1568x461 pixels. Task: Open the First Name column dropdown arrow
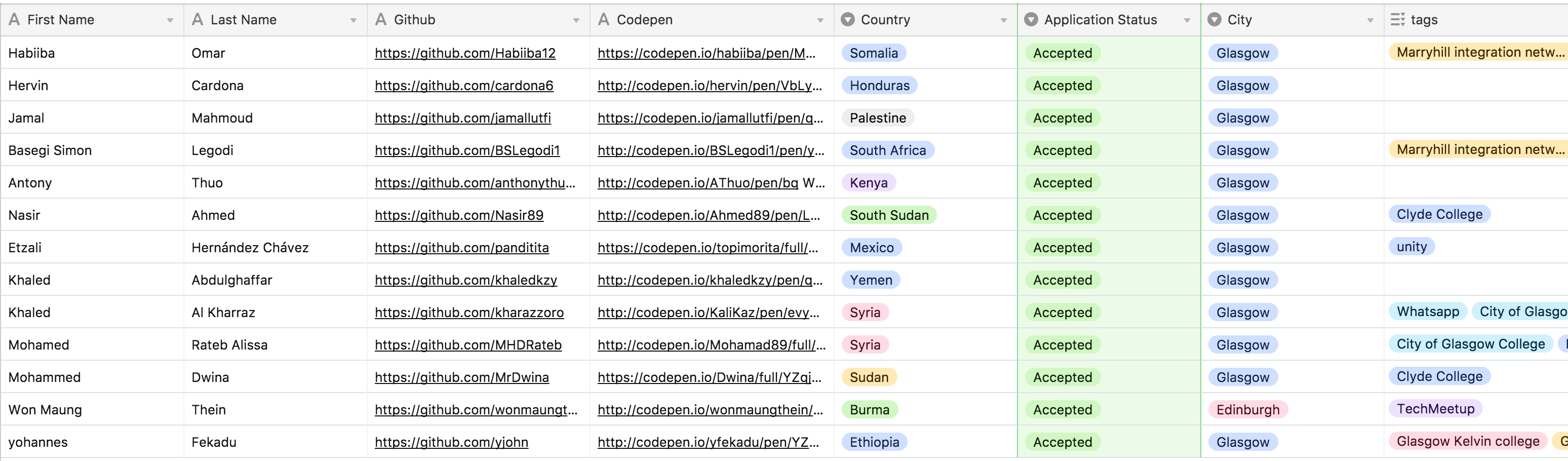coord(171,21)
